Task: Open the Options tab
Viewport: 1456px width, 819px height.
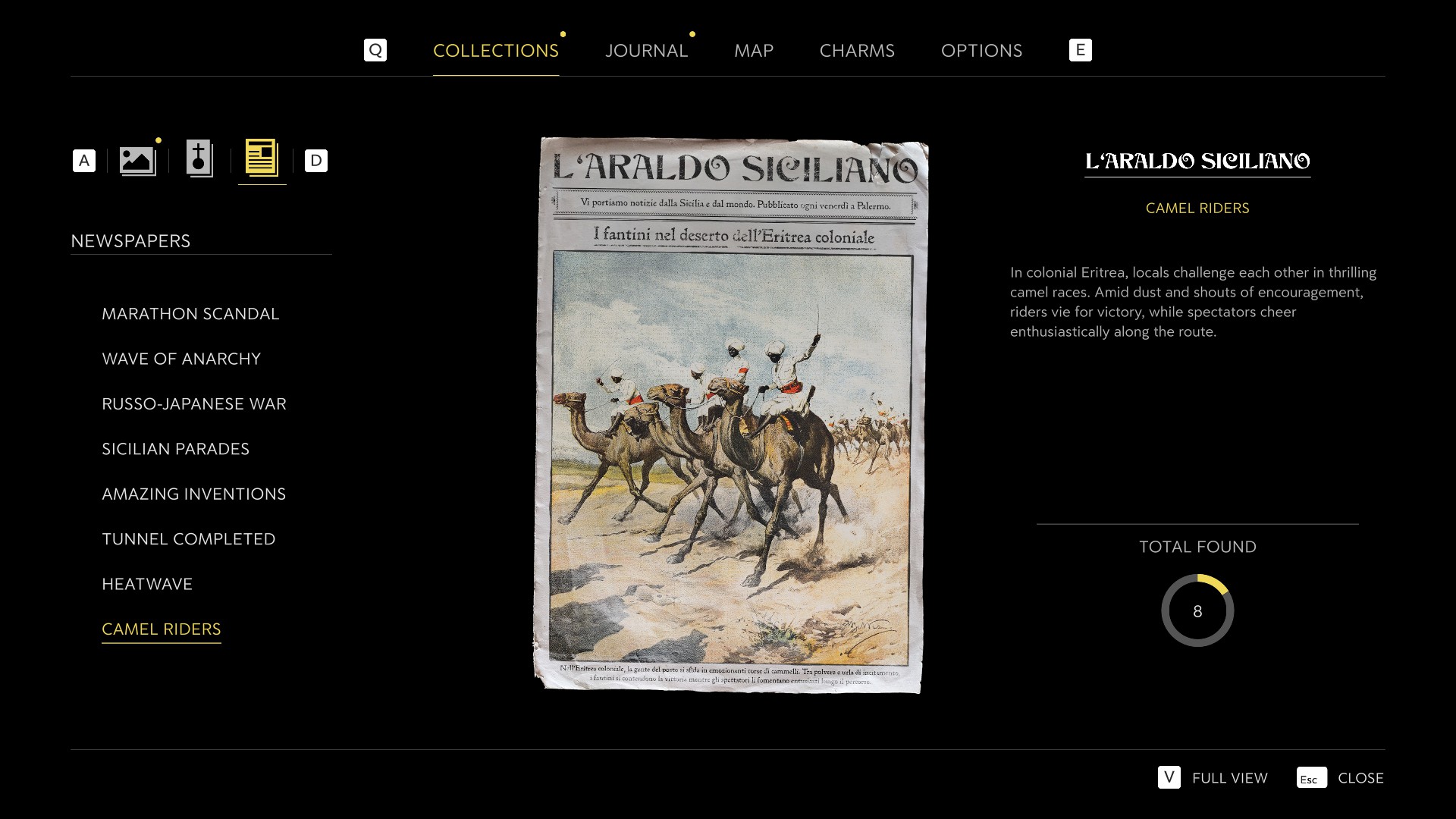Action: click(981, 51)
